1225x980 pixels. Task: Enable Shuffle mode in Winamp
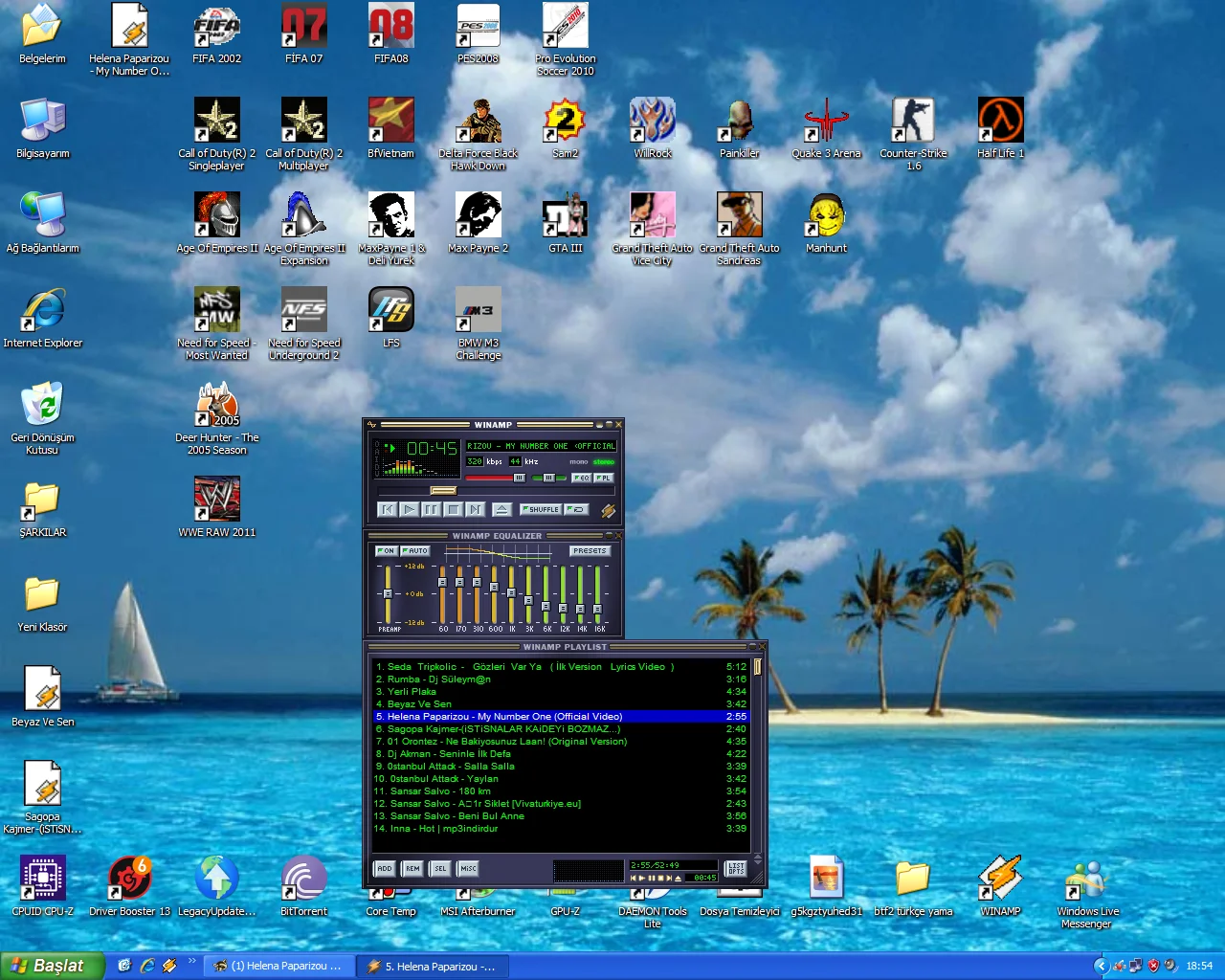[541, 510]
